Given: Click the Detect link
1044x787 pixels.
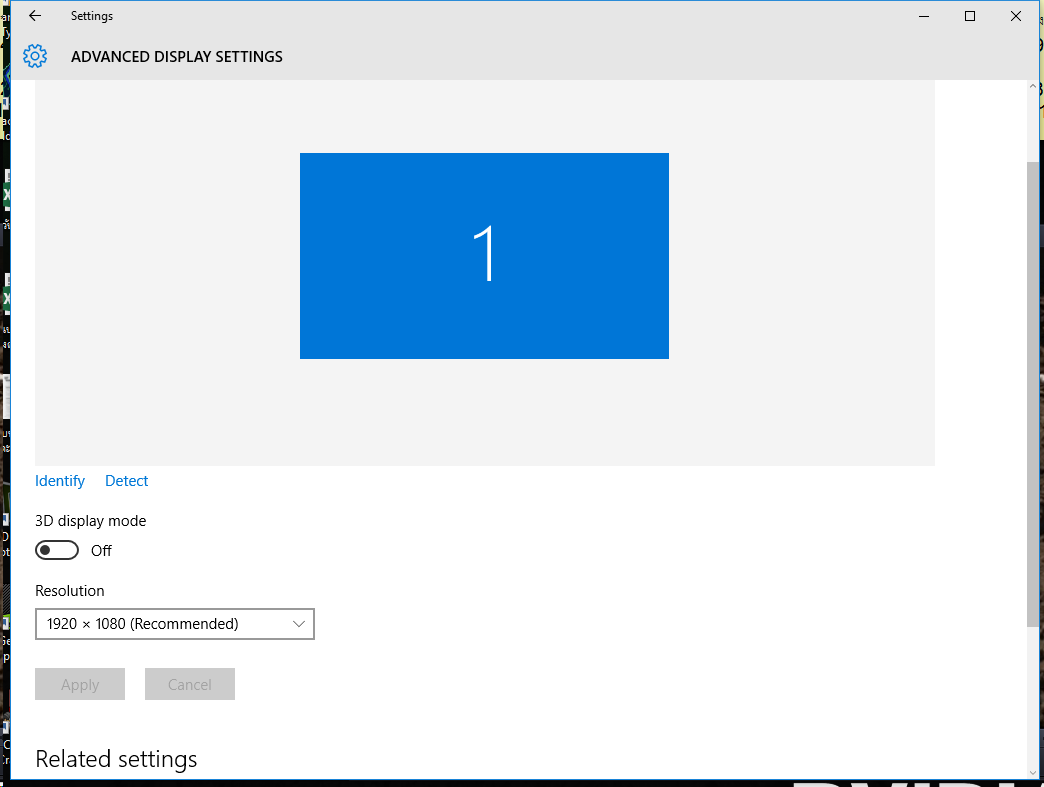Looking at the screenshot, I should point(127,481).
